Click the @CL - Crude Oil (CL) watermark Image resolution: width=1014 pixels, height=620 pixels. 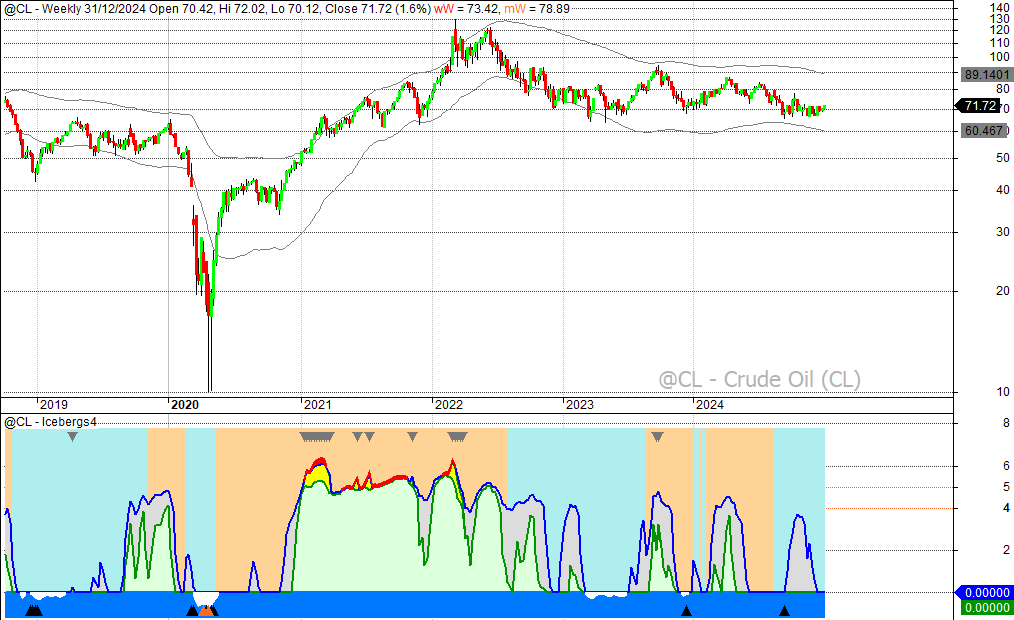(758, 379)
